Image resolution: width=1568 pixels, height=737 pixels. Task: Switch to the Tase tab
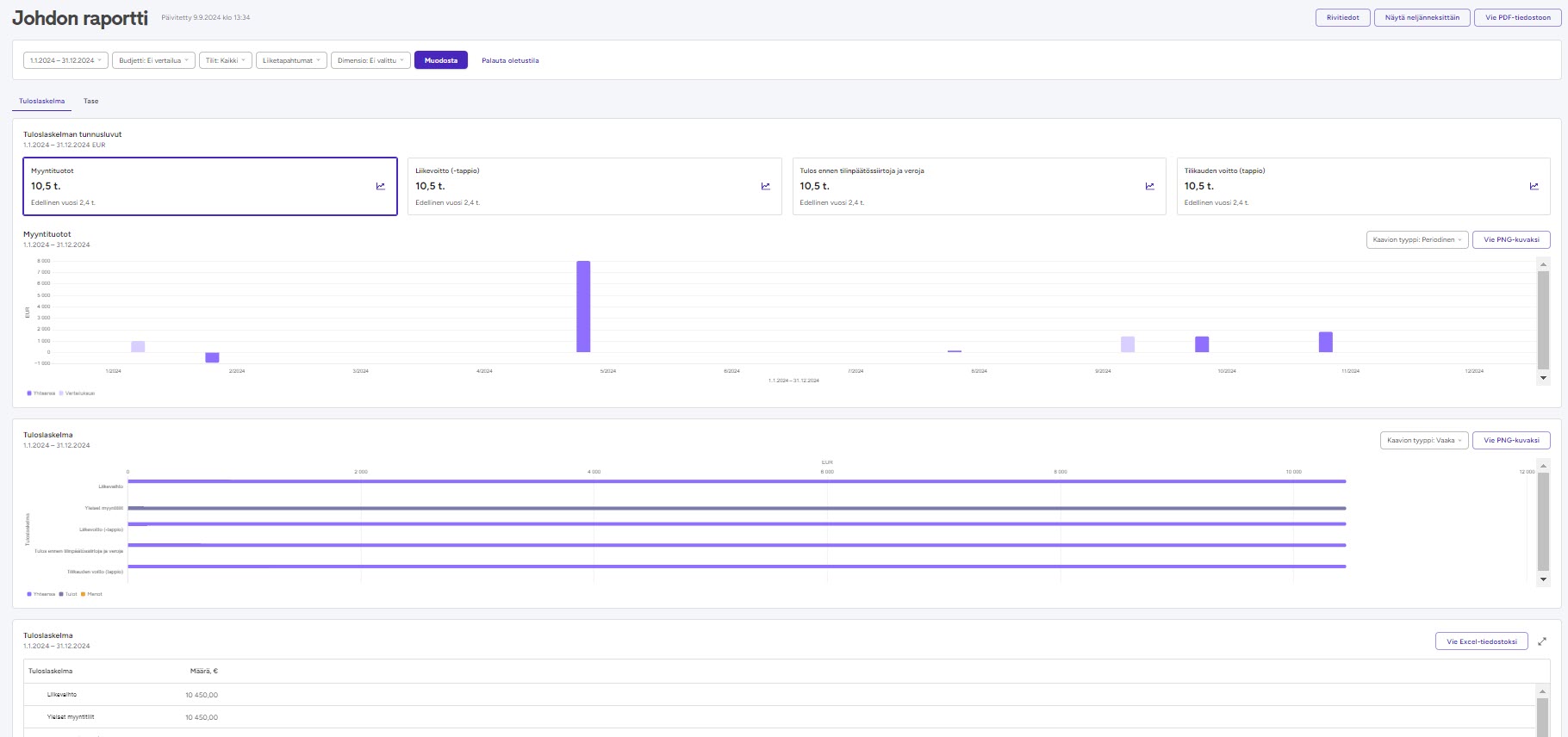pyautogui.click(x=90, y=102)
